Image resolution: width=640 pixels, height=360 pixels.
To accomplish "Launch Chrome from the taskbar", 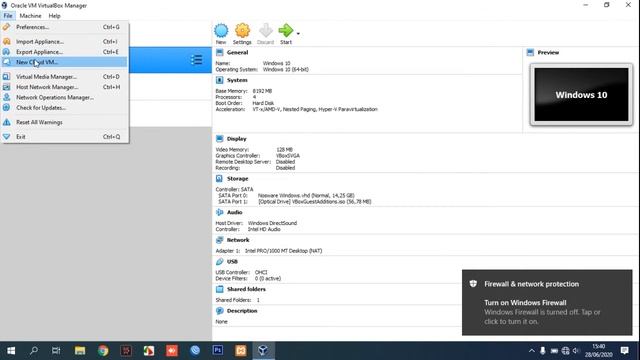I will (x=103, y=351).
